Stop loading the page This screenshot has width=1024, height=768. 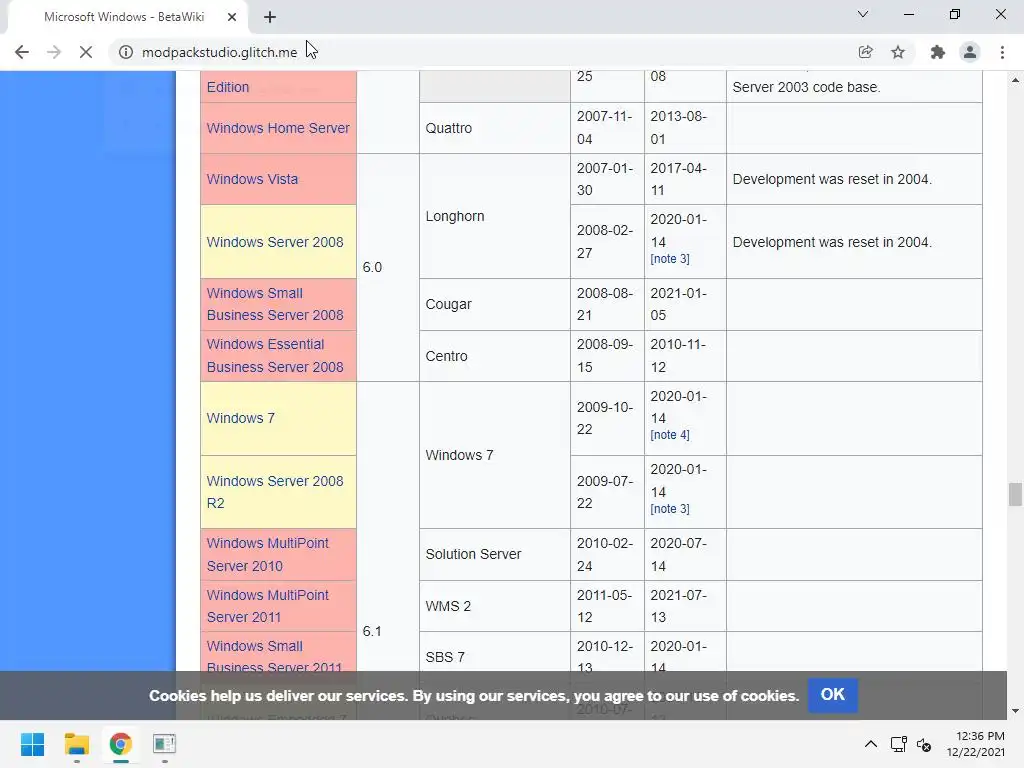(86, 52)
